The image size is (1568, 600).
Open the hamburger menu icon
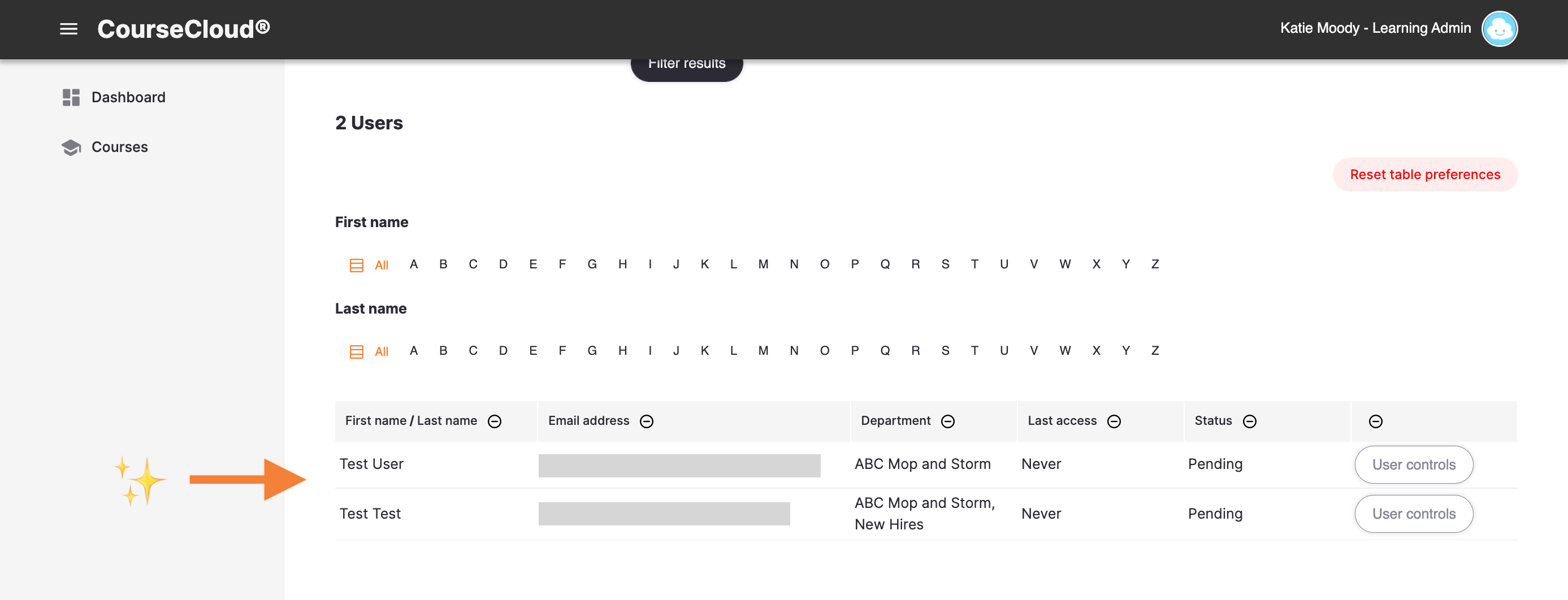coord(69,29)
